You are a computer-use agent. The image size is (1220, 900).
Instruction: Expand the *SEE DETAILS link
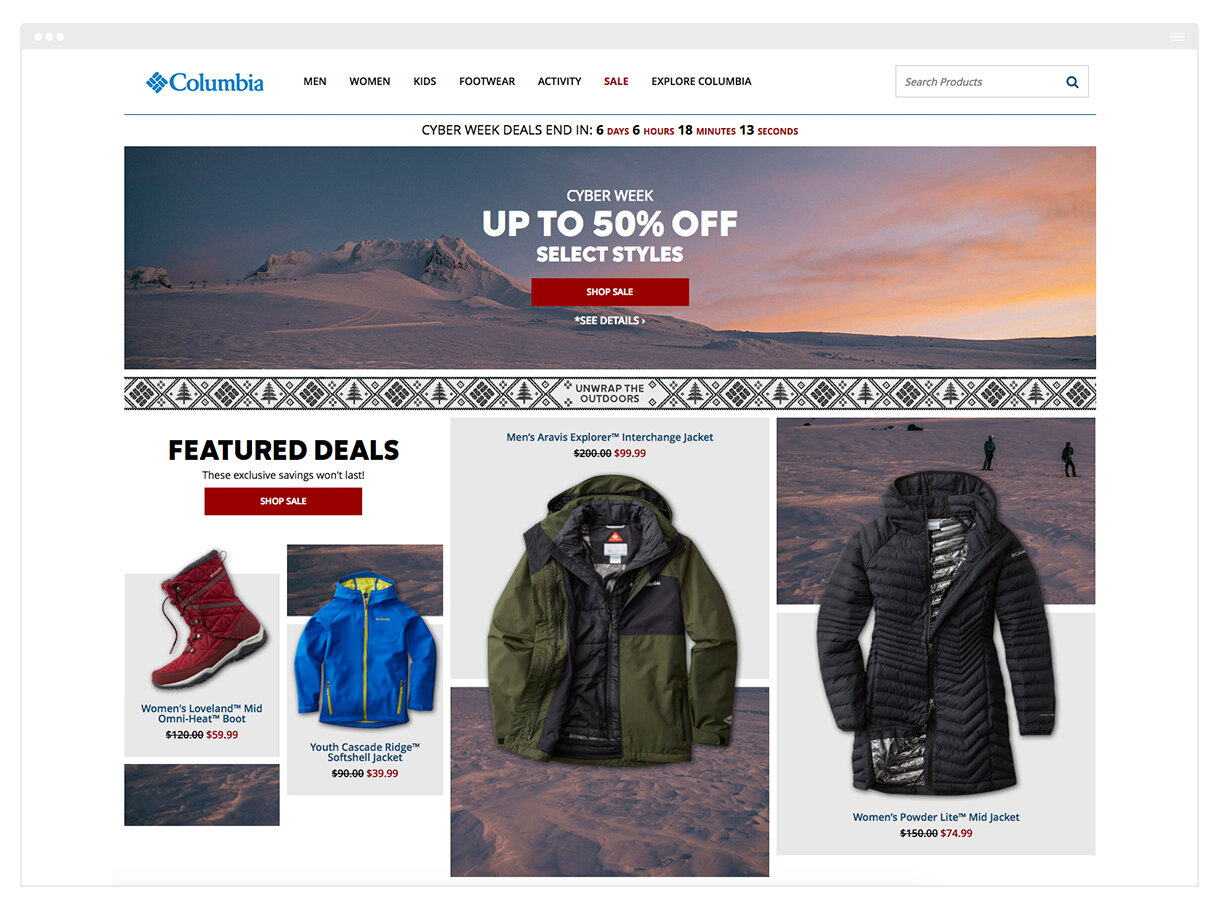point(610,321)
